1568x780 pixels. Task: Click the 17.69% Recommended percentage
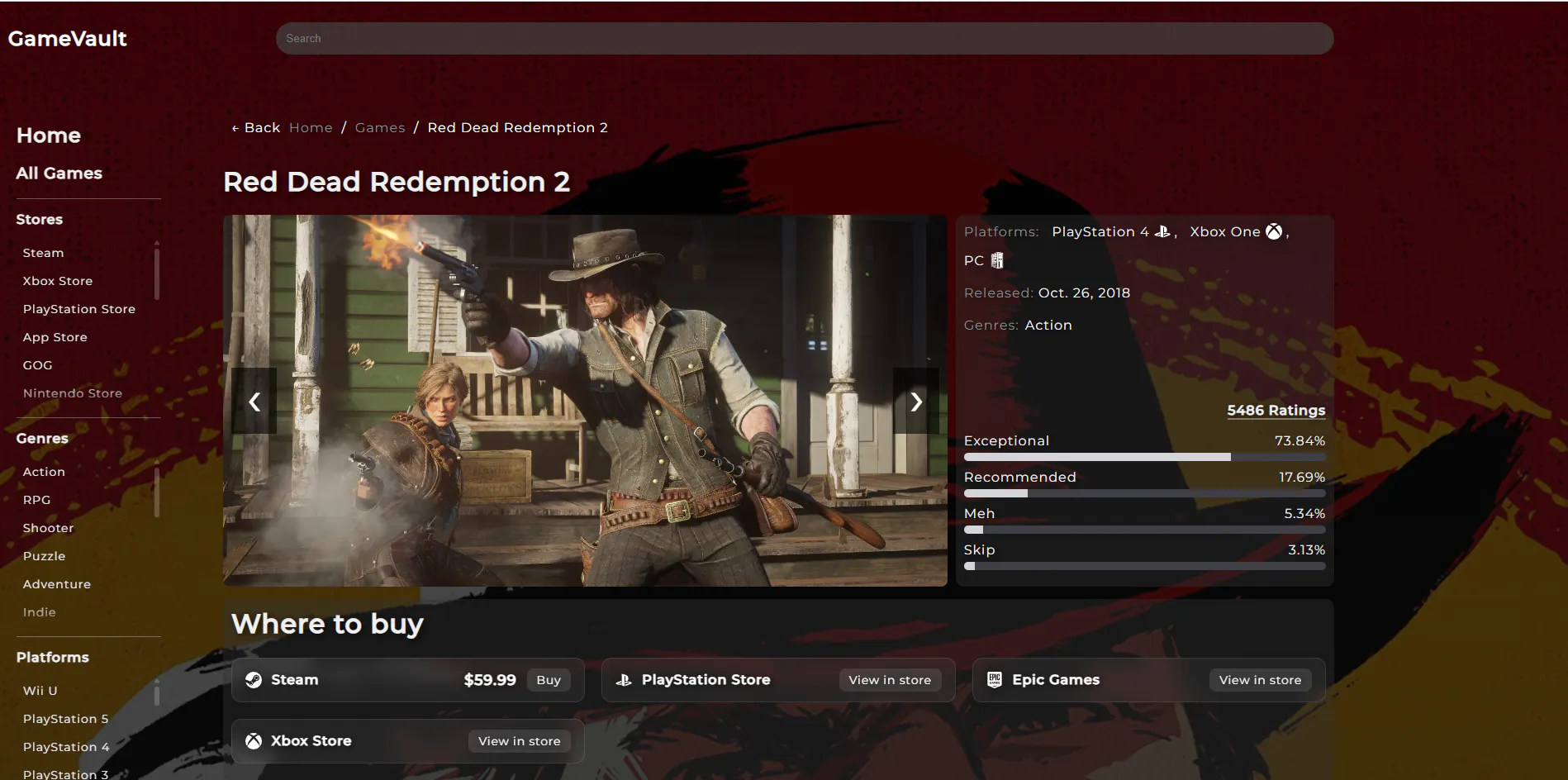[x=1302, y=478]
